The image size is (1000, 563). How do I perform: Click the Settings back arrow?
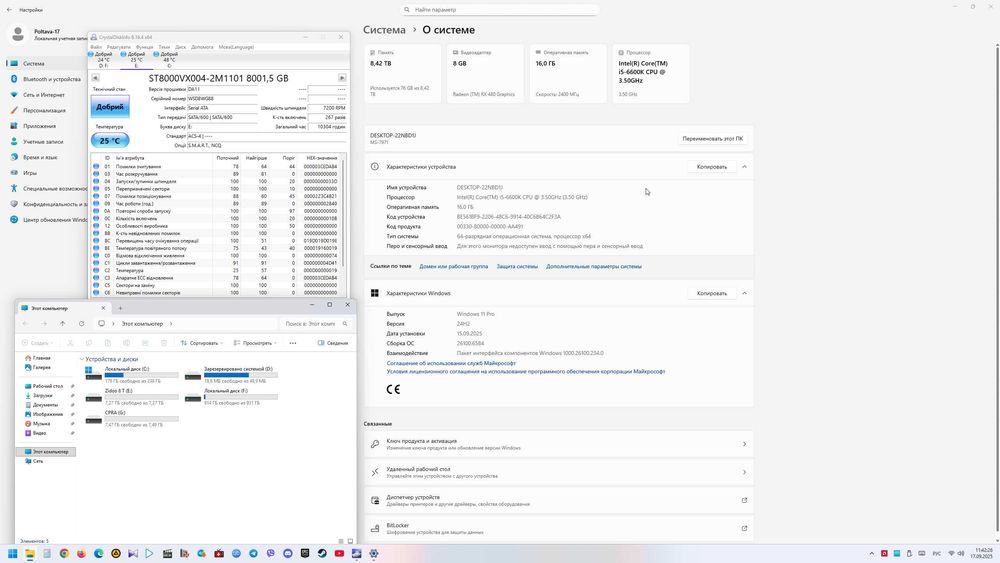(9, 10)
